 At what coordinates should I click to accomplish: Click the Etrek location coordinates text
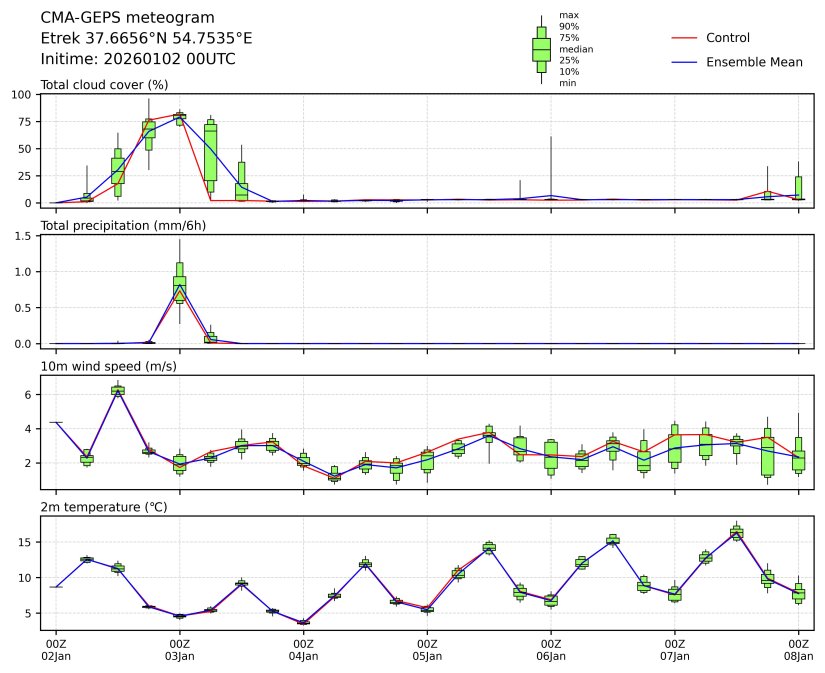(146, 38)
